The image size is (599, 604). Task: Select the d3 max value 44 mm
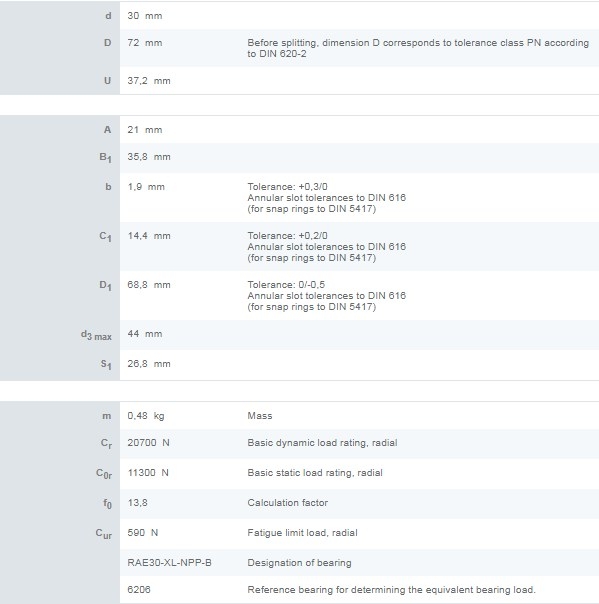(x=145, y=334)
